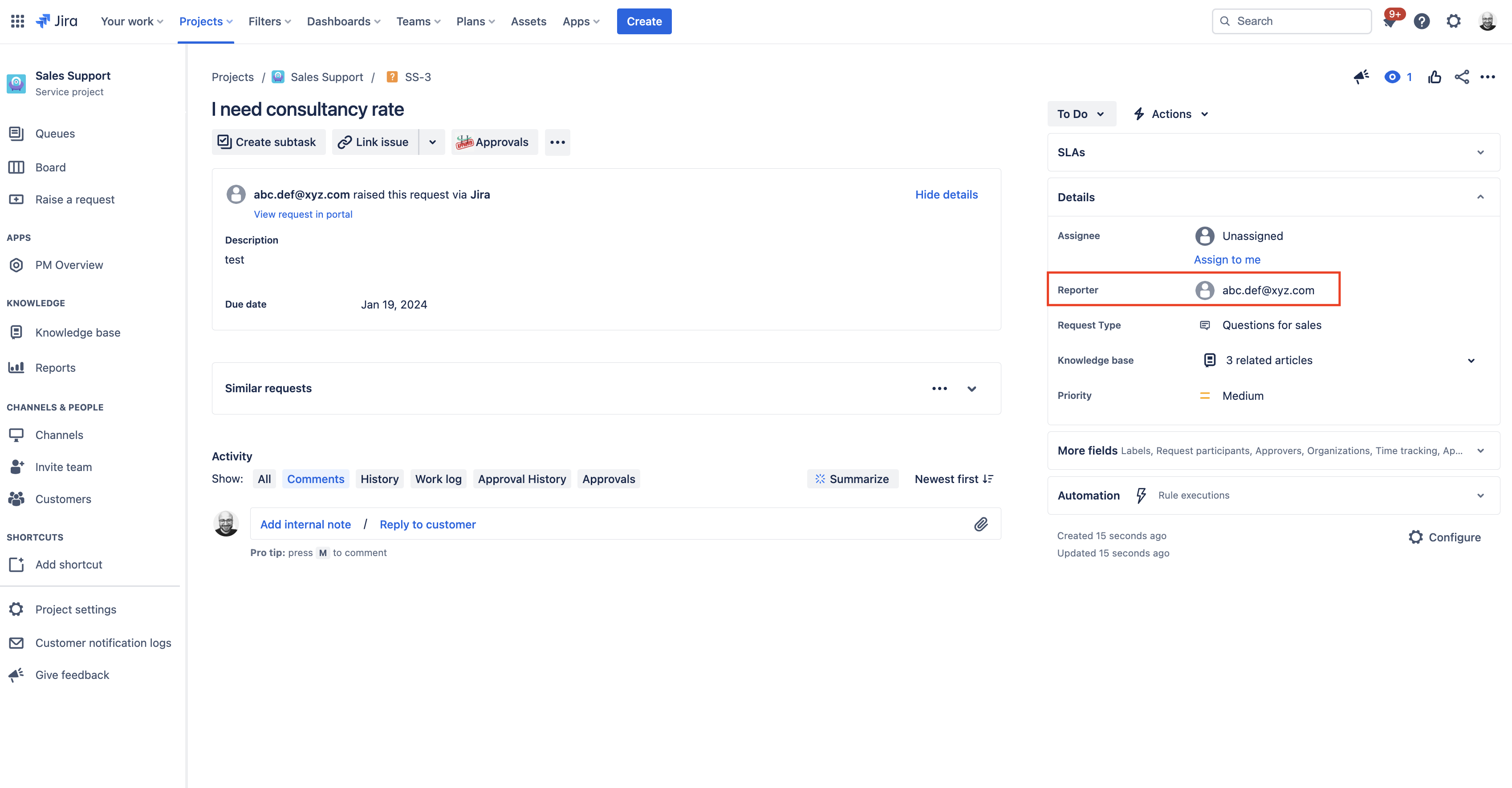Viewport: 1512px width, 788px height.
Task: Open Link issue dropdown arrow
Action: tap(432, 142)
